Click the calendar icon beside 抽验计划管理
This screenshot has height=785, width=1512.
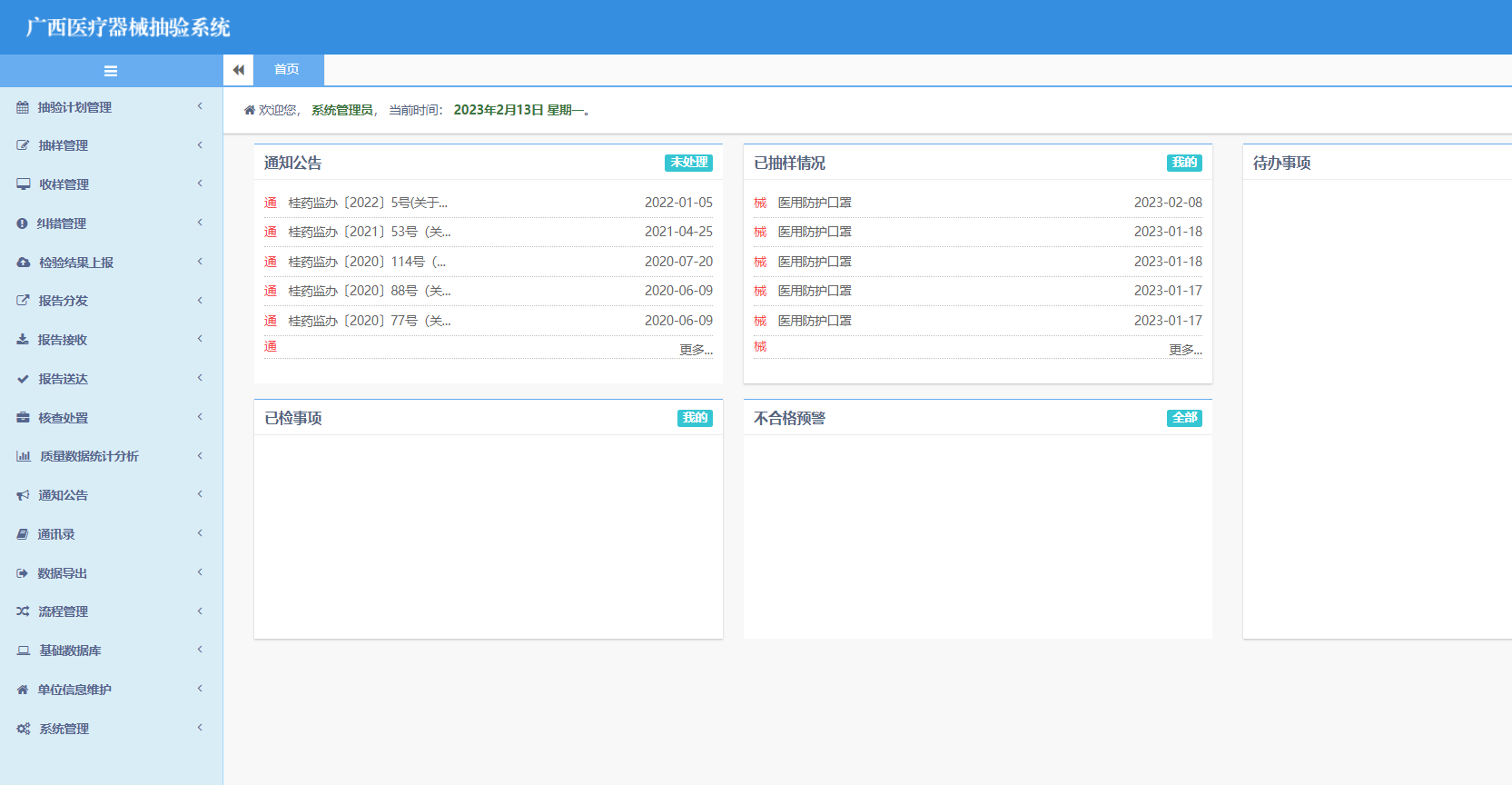click(23, 107)
